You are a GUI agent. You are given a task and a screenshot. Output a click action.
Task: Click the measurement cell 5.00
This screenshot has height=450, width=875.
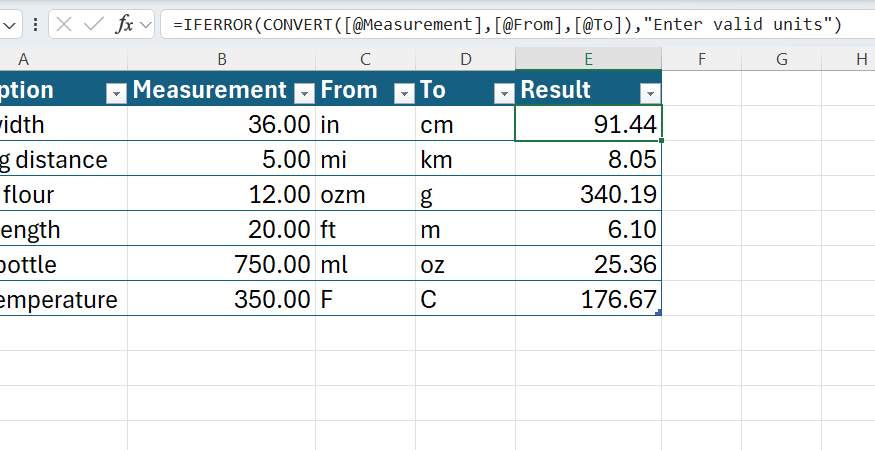(222, 159)
